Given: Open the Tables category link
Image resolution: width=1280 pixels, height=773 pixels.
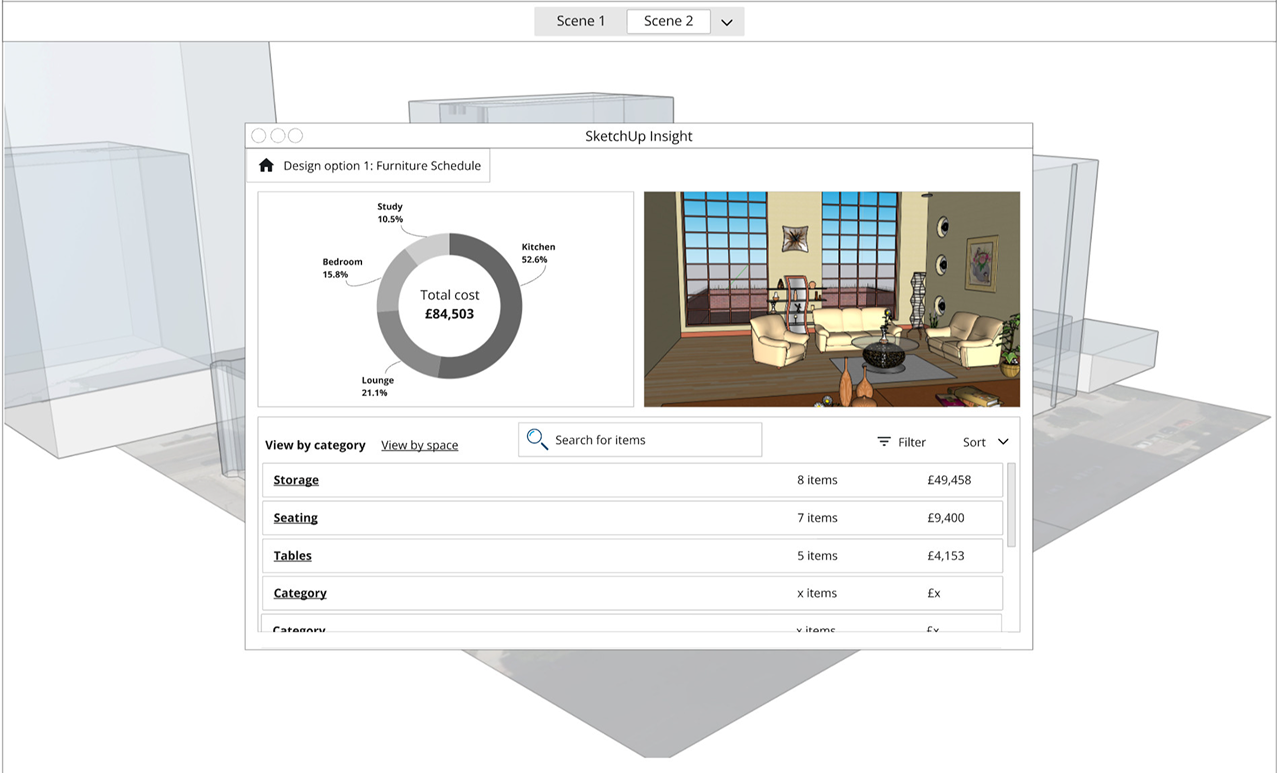Looking at the screenshot, I should pos(293,556).
